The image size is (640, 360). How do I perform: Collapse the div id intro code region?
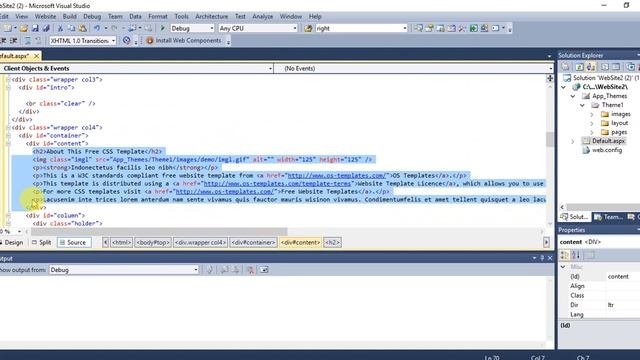(8, 88)
